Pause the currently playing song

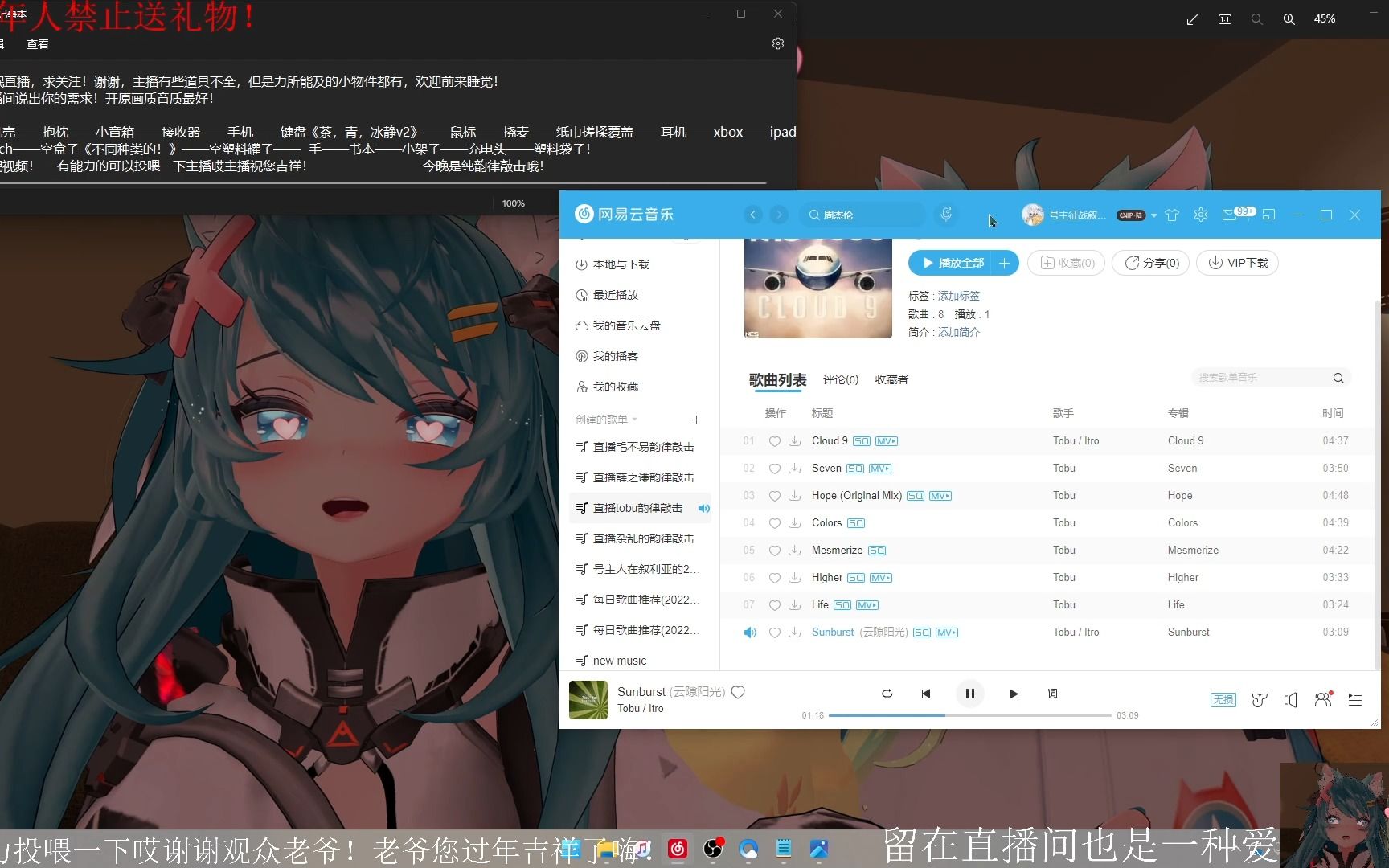point(969,694)
